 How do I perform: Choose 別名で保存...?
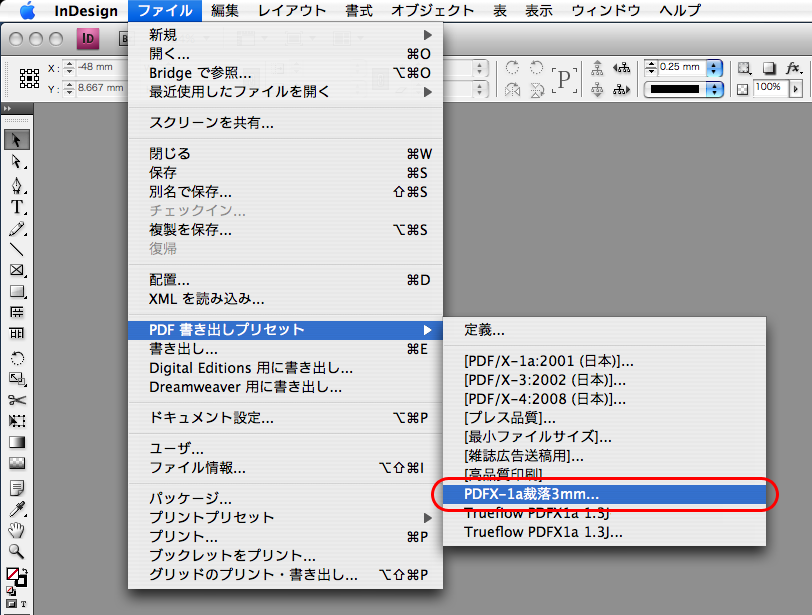(x=285, y=192)
